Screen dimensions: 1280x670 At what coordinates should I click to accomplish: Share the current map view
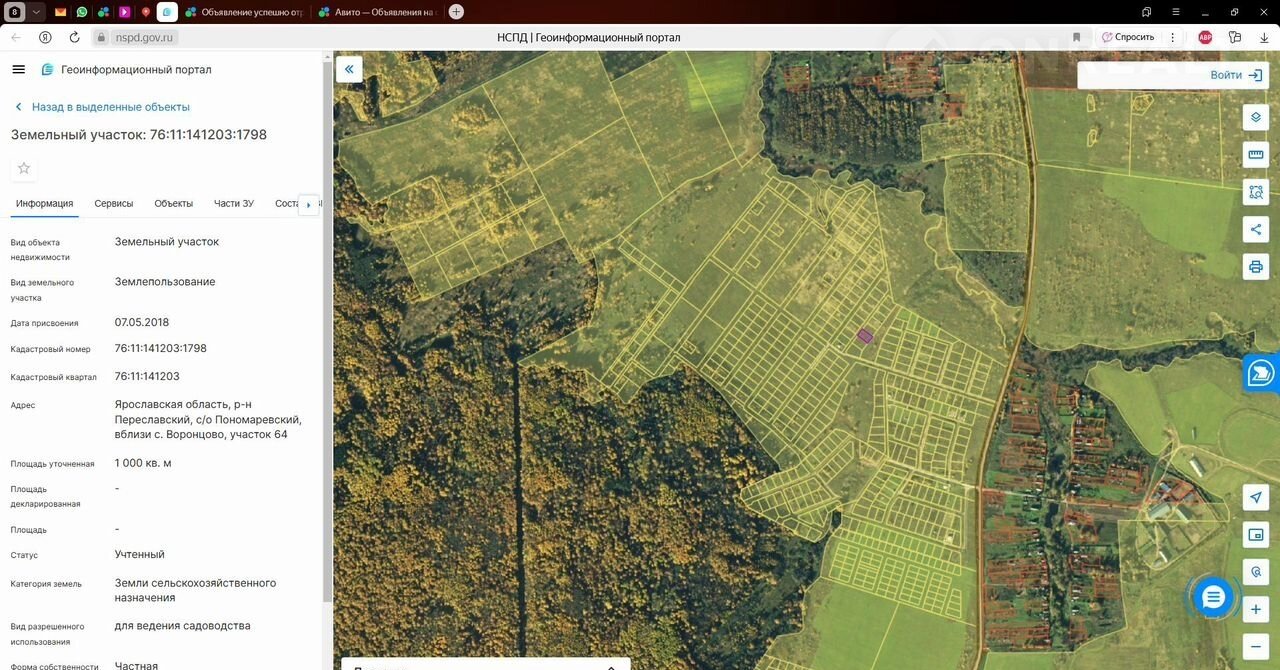[1256, 229]
